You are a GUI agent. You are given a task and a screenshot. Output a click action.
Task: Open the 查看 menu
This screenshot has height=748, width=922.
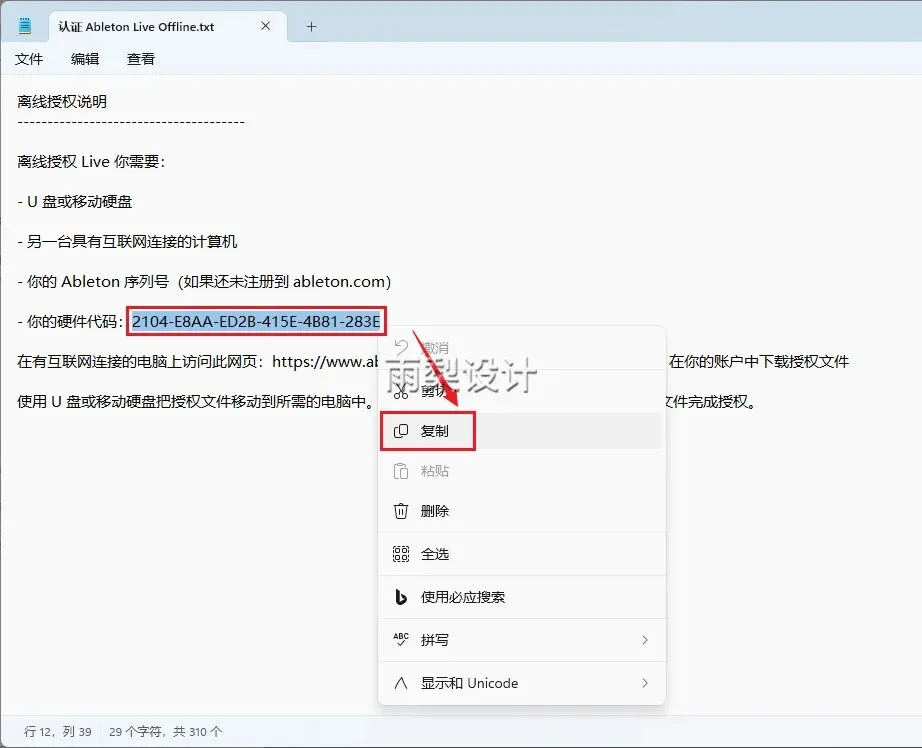click(141, 59)
